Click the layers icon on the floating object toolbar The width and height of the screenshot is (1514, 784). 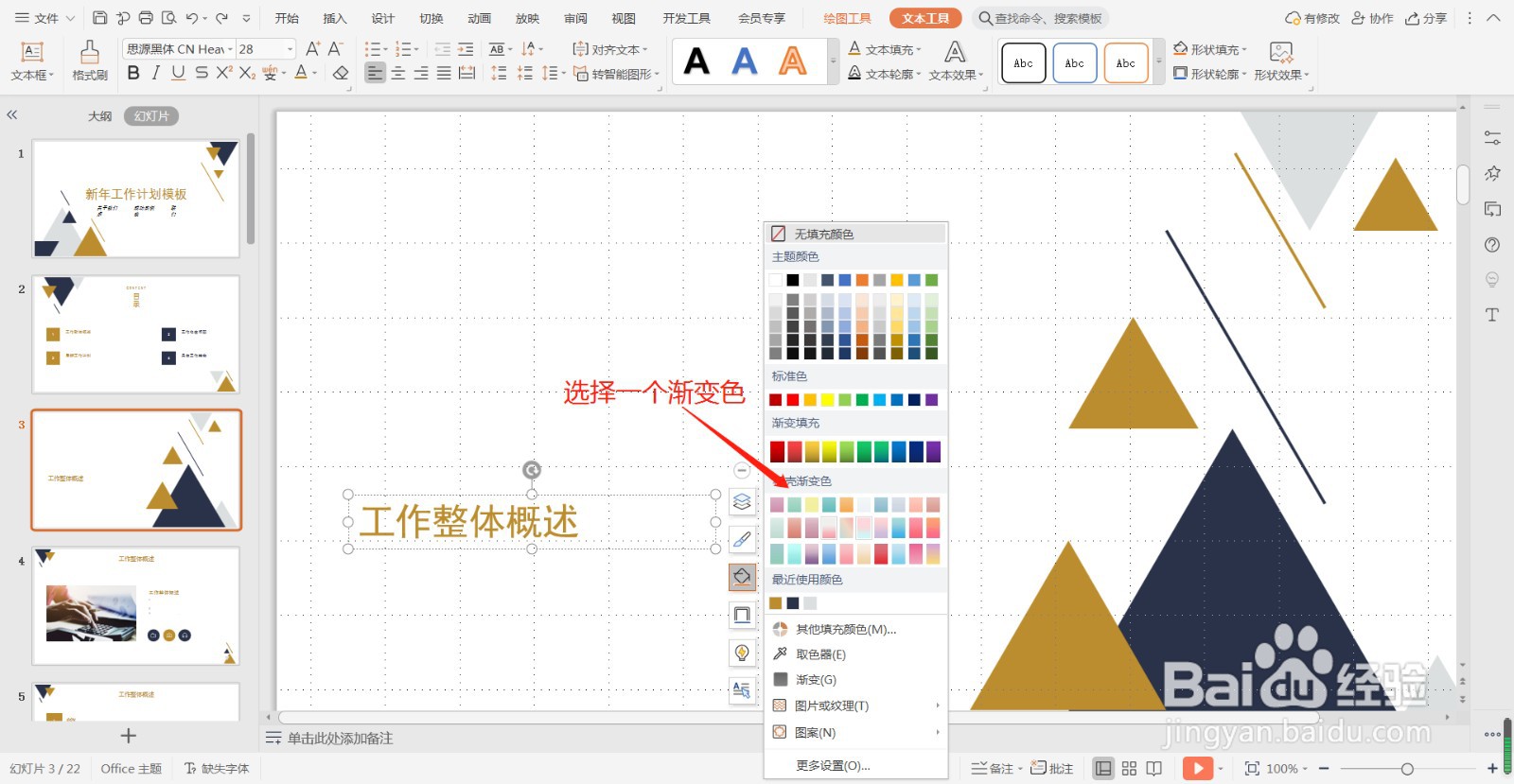(742, 502)
